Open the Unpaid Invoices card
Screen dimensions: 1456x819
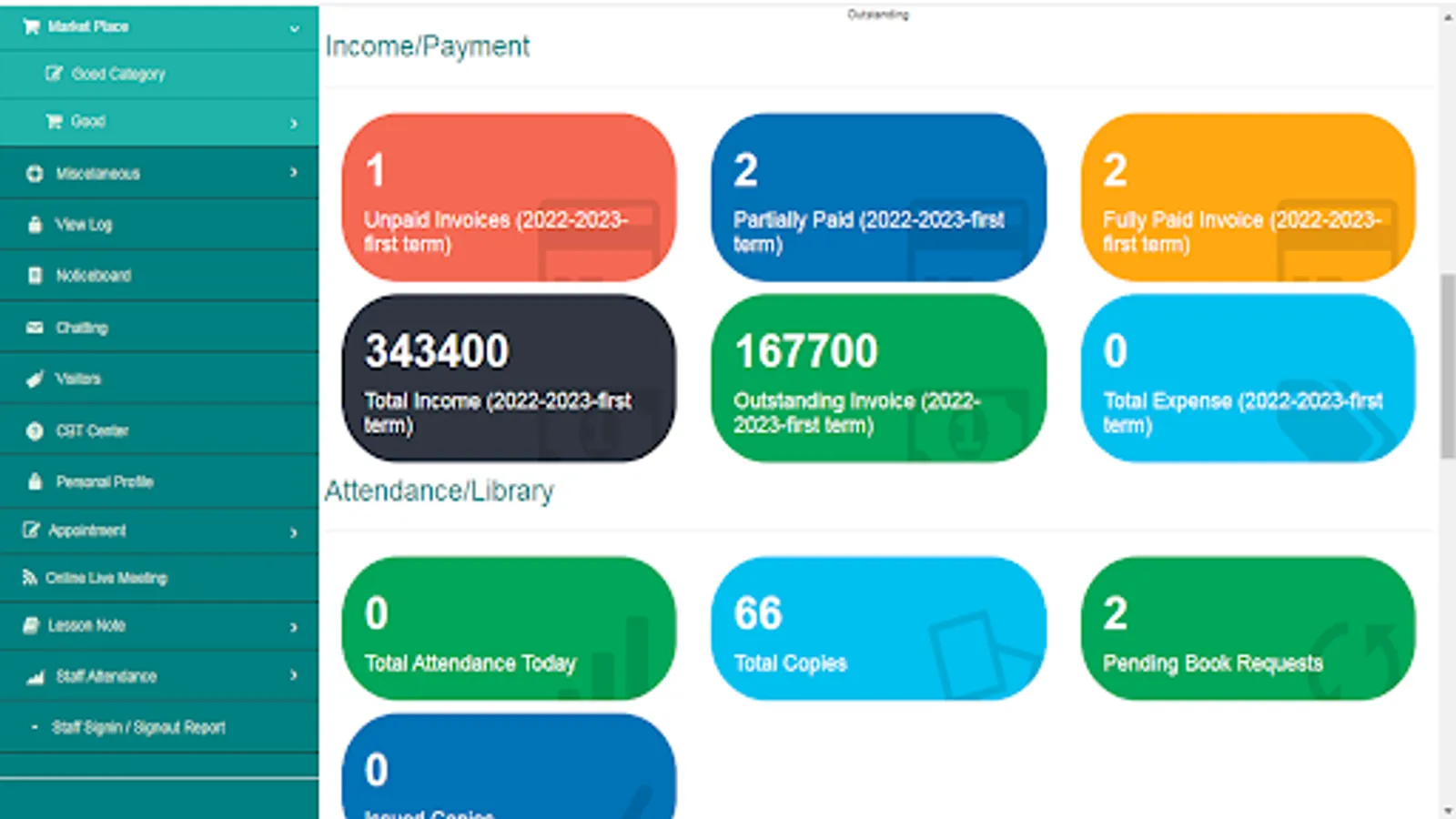click(x=509, y=197)
